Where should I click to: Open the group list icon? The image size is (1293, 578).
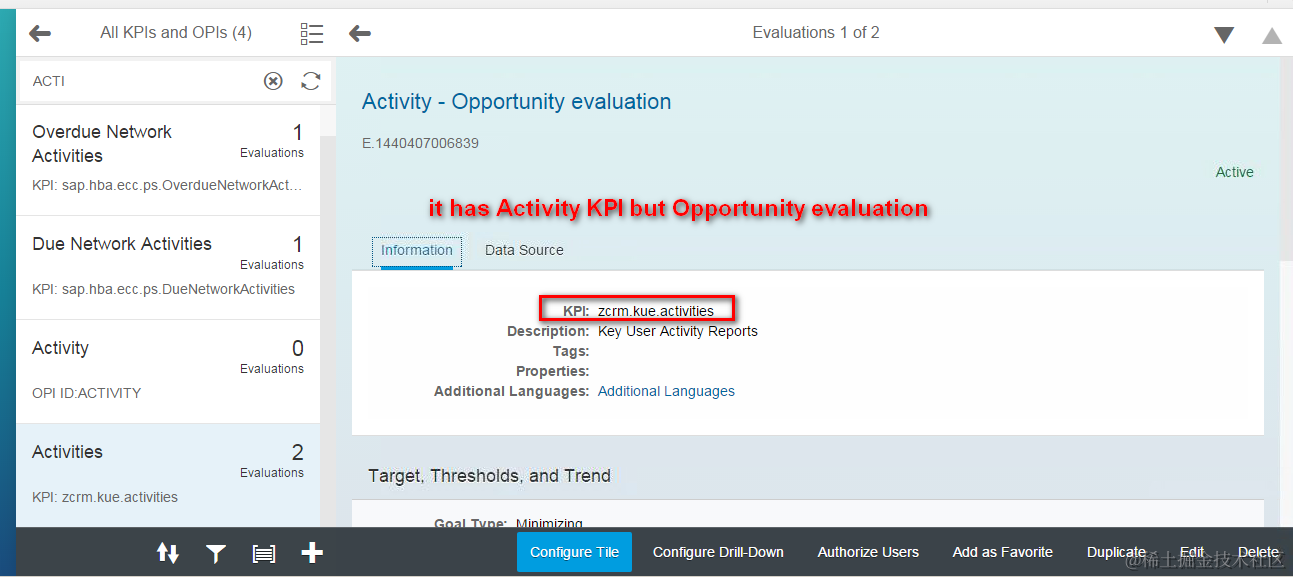coord(264,553)
